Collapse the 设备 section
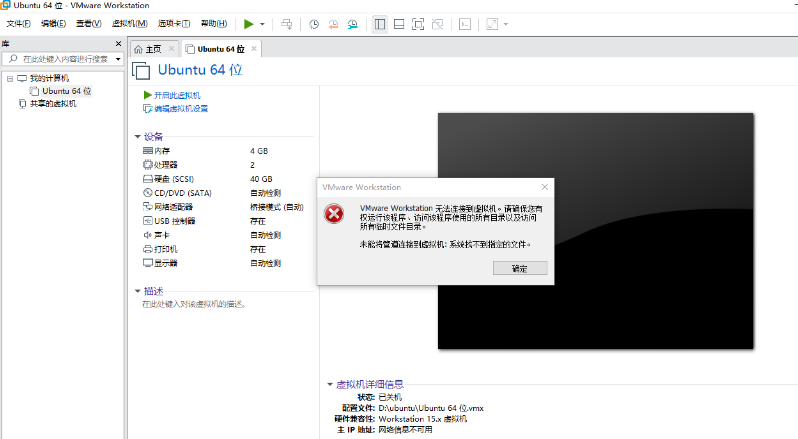The image size is (798, 439). (x=137, y=136)
